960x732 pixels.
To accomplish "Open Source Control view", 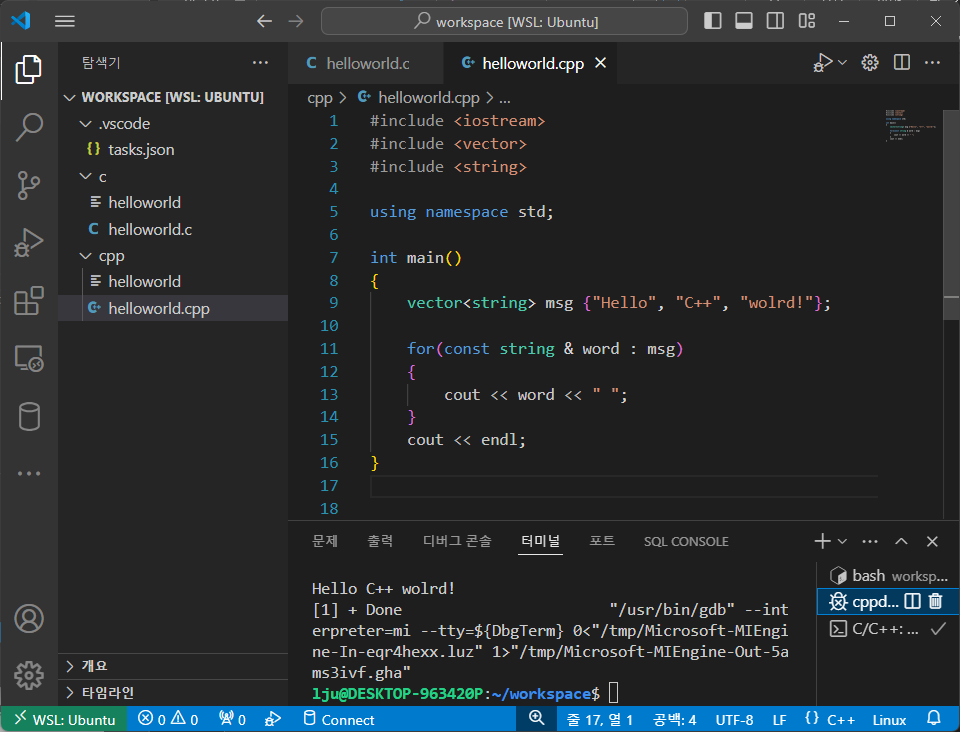I will (x=28, y=185).
